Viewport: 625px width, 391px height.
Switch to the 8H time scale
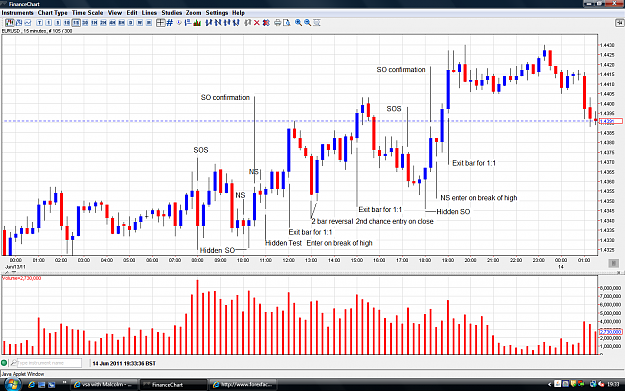(x=122, y=23)
